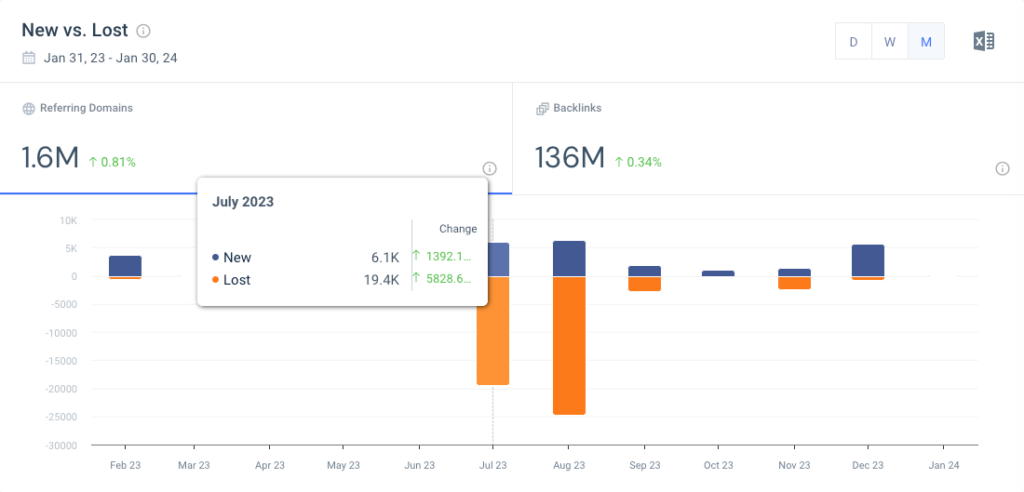Click the Backlinks stacked-pages icon
Image resolution: width=1024 pixels, height=492 pixels.
tap(542, 108)
